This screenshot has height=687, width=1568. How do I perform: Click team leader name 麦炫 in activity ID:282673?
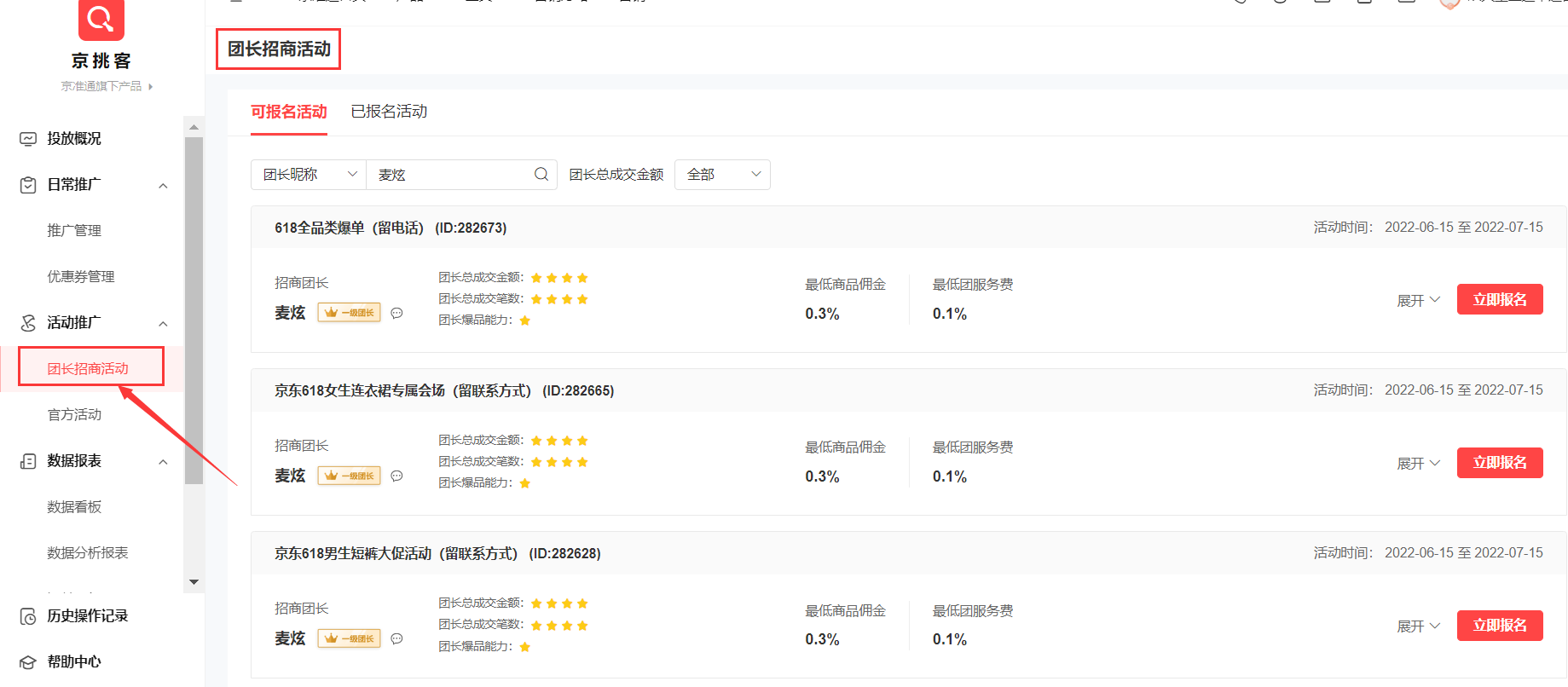coord(290,313)
